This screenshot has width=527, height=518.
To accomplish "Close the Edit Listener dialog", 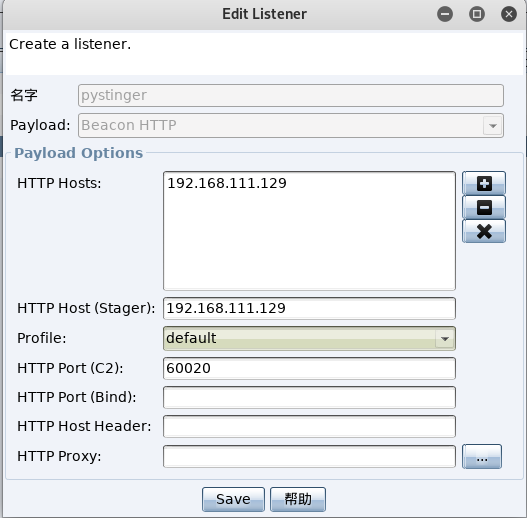I will (x=509, y=14).
